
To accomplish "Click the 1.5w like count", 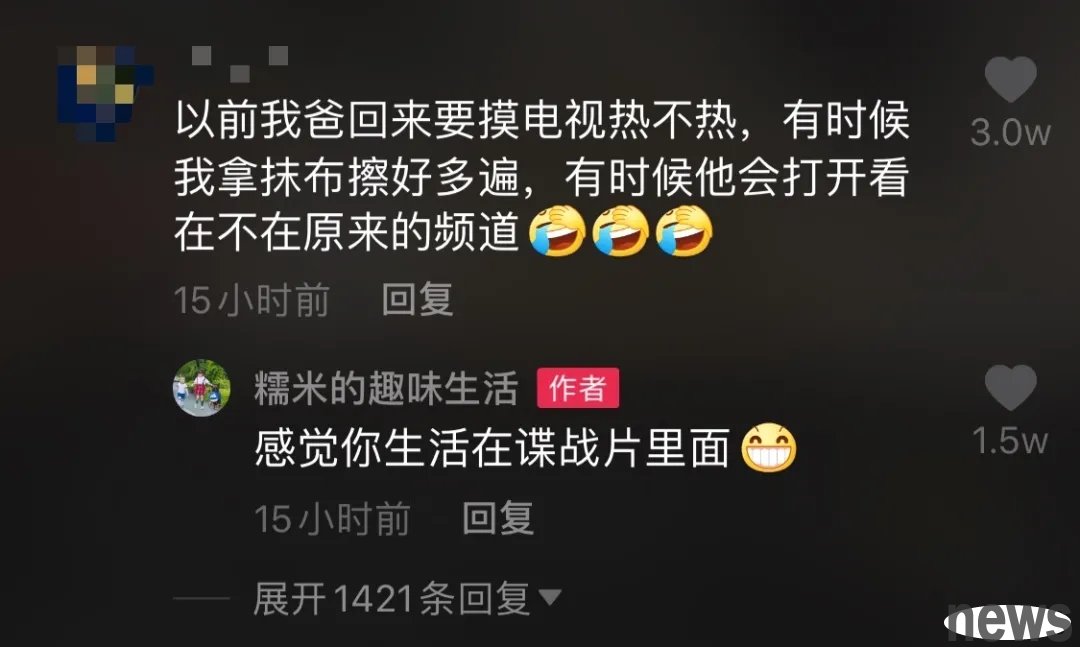I will 1010,440.
